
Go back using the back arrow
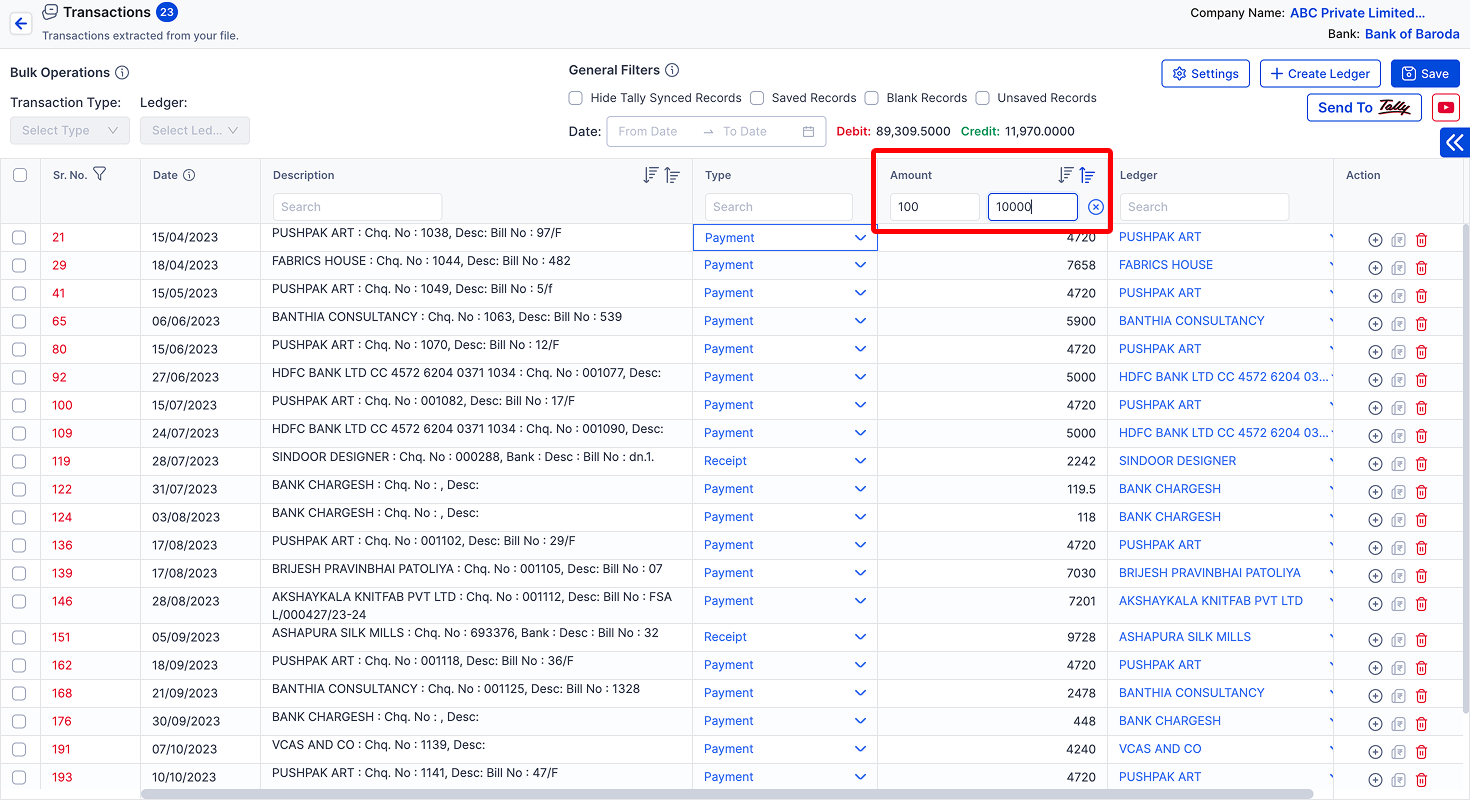click(21, 24)
